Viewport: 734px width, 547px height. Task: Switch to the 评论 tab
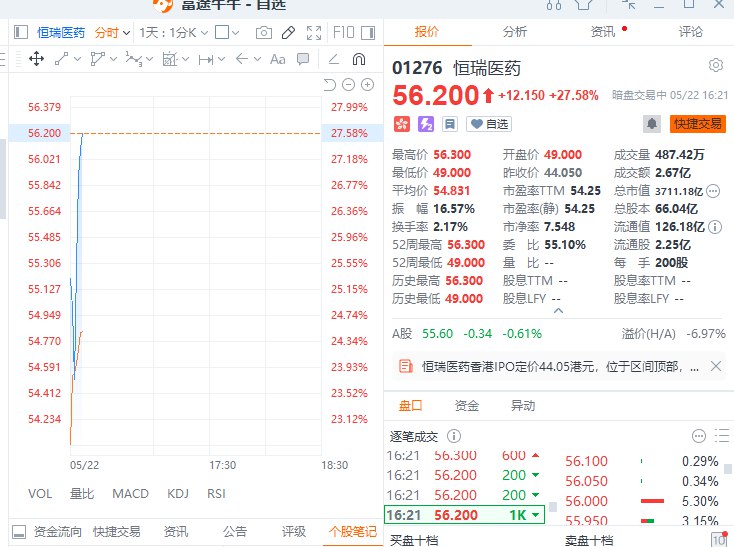(x=691, y=32)
